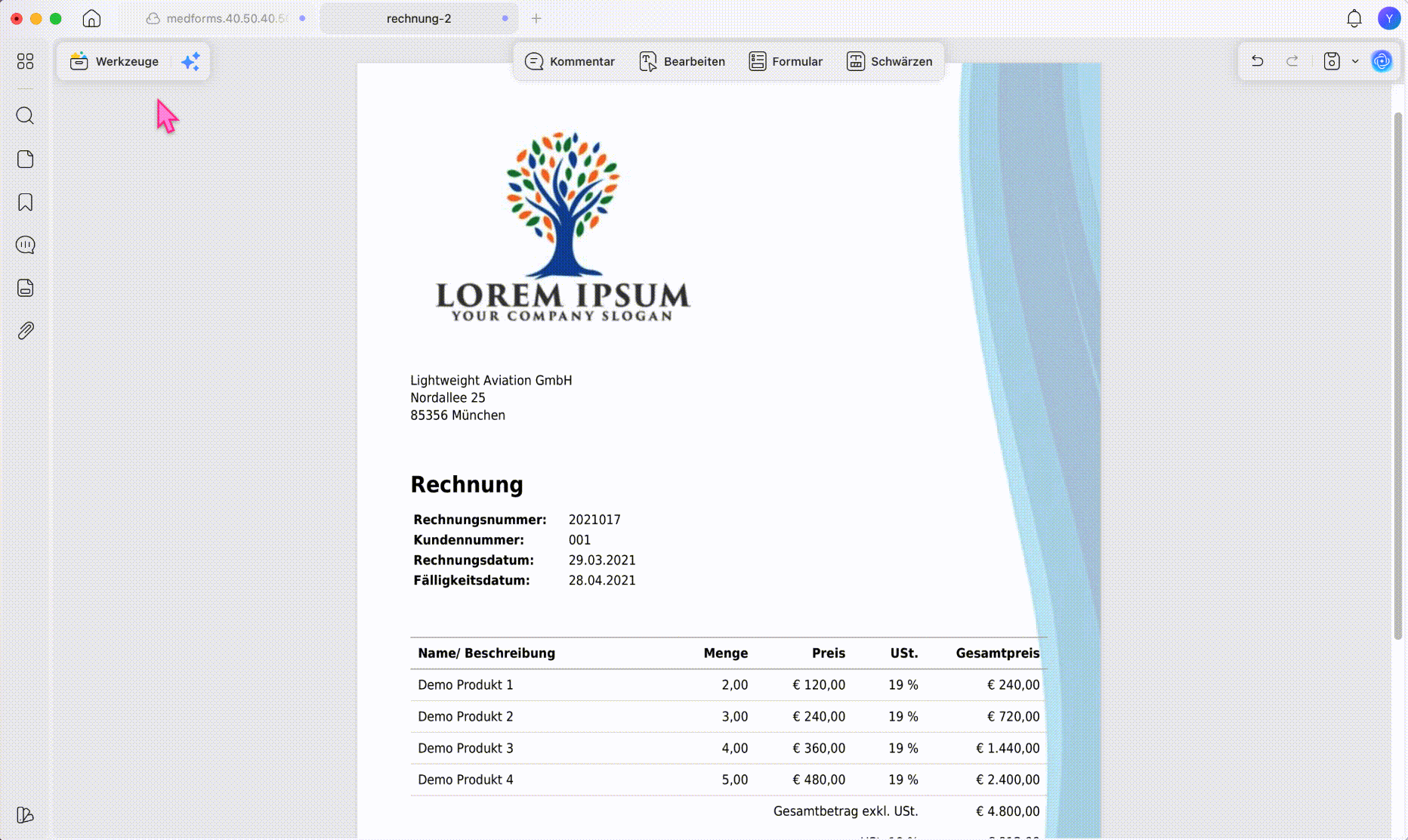The width and height of the screenshot is (1408, 840).
Task: Open the attachments paperclip icon
Action: (25, 331)
